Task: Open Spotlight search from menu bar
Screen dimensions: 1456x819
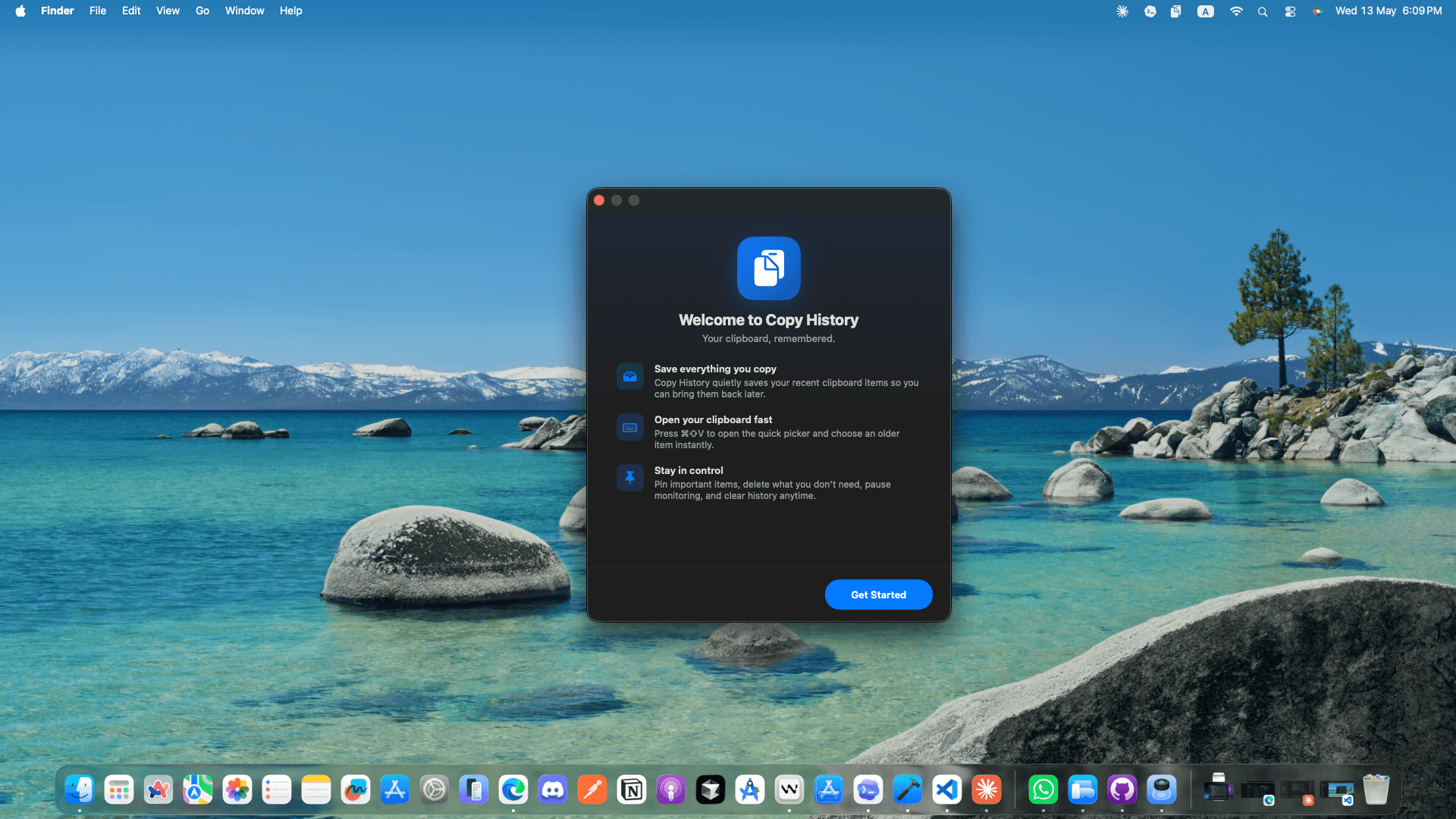Action: tap(1263, 11)
